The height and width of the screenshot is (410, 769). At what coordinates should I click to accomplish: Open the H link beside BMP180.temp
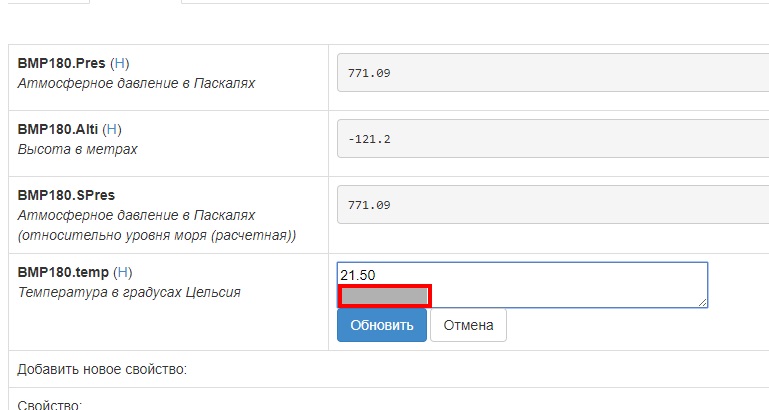click(123, 272)
